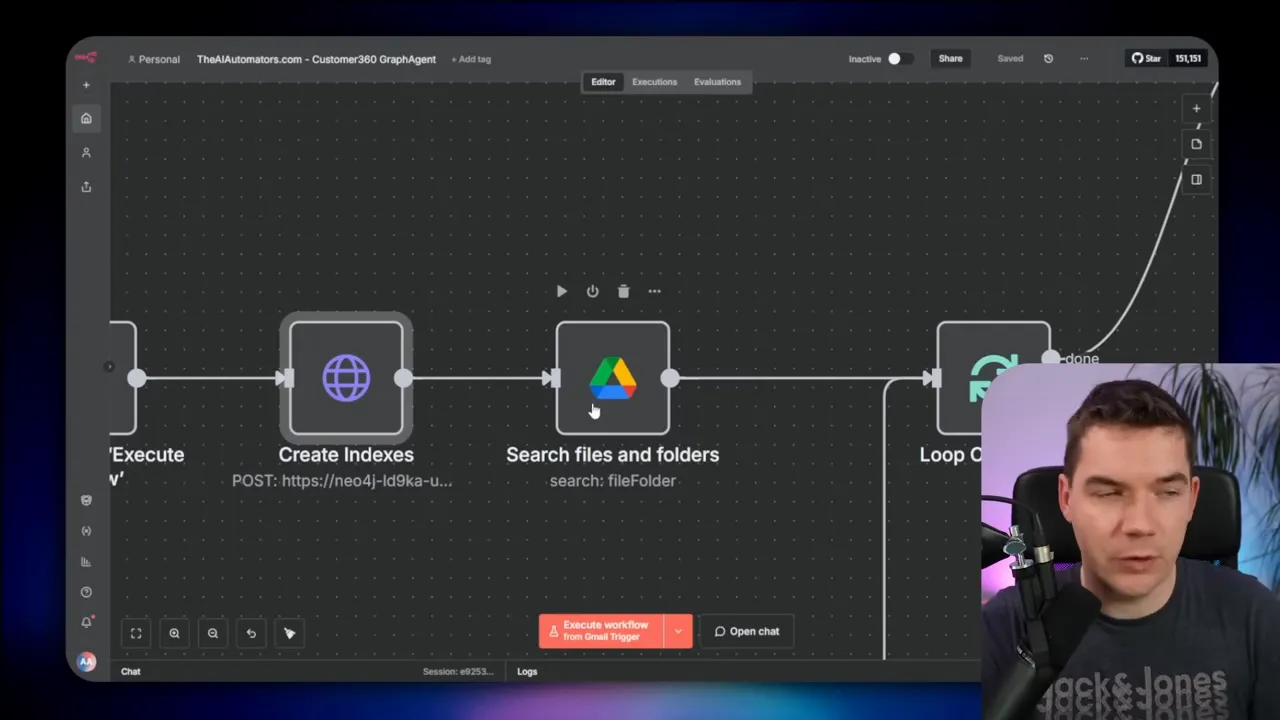Click the GitHub Star button in top bar
1280x720 pixels.
(1146, 58)
